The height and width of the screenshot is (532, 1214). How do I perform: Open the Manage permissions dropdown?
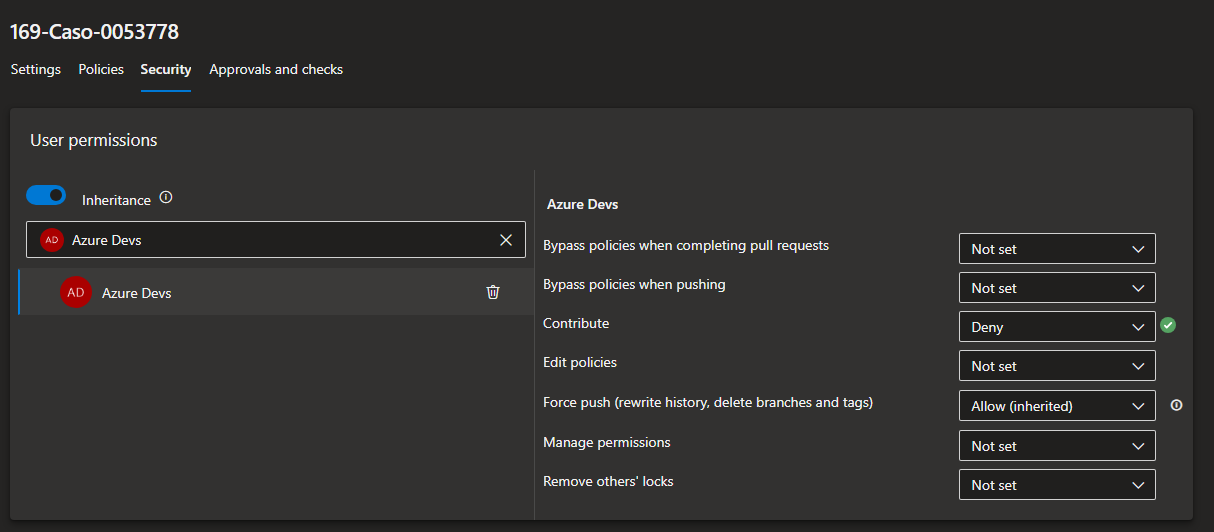tap(1056, 446)
